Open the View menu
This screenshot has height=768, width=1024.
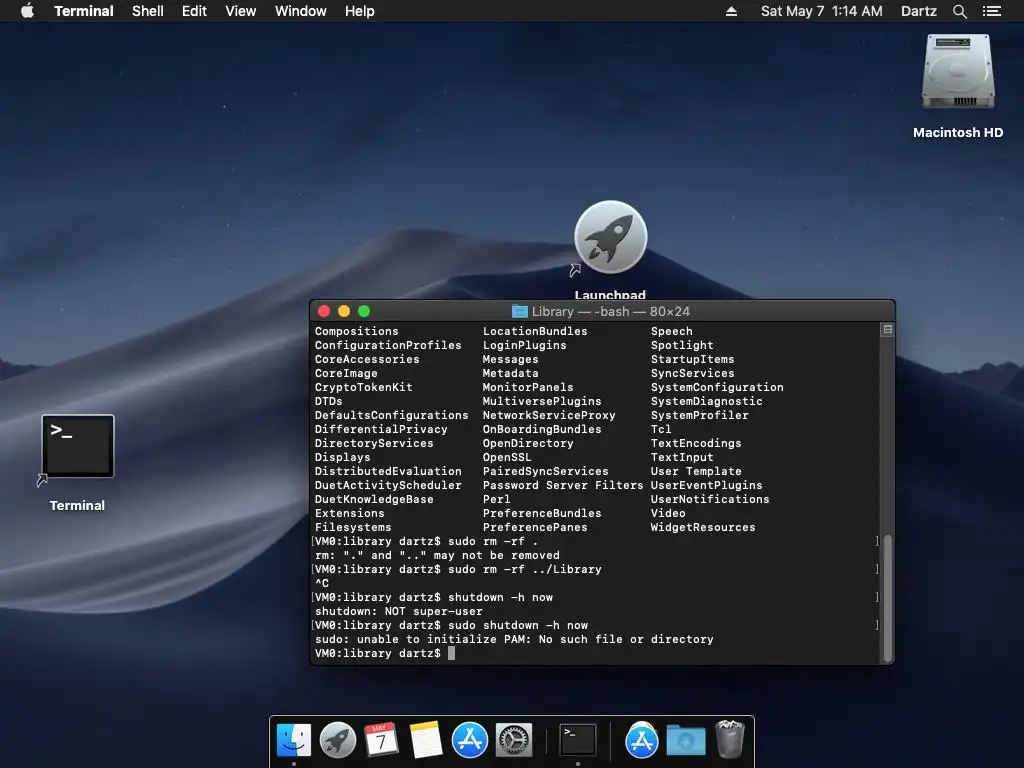pyautogui.click(x=240, y=11)
